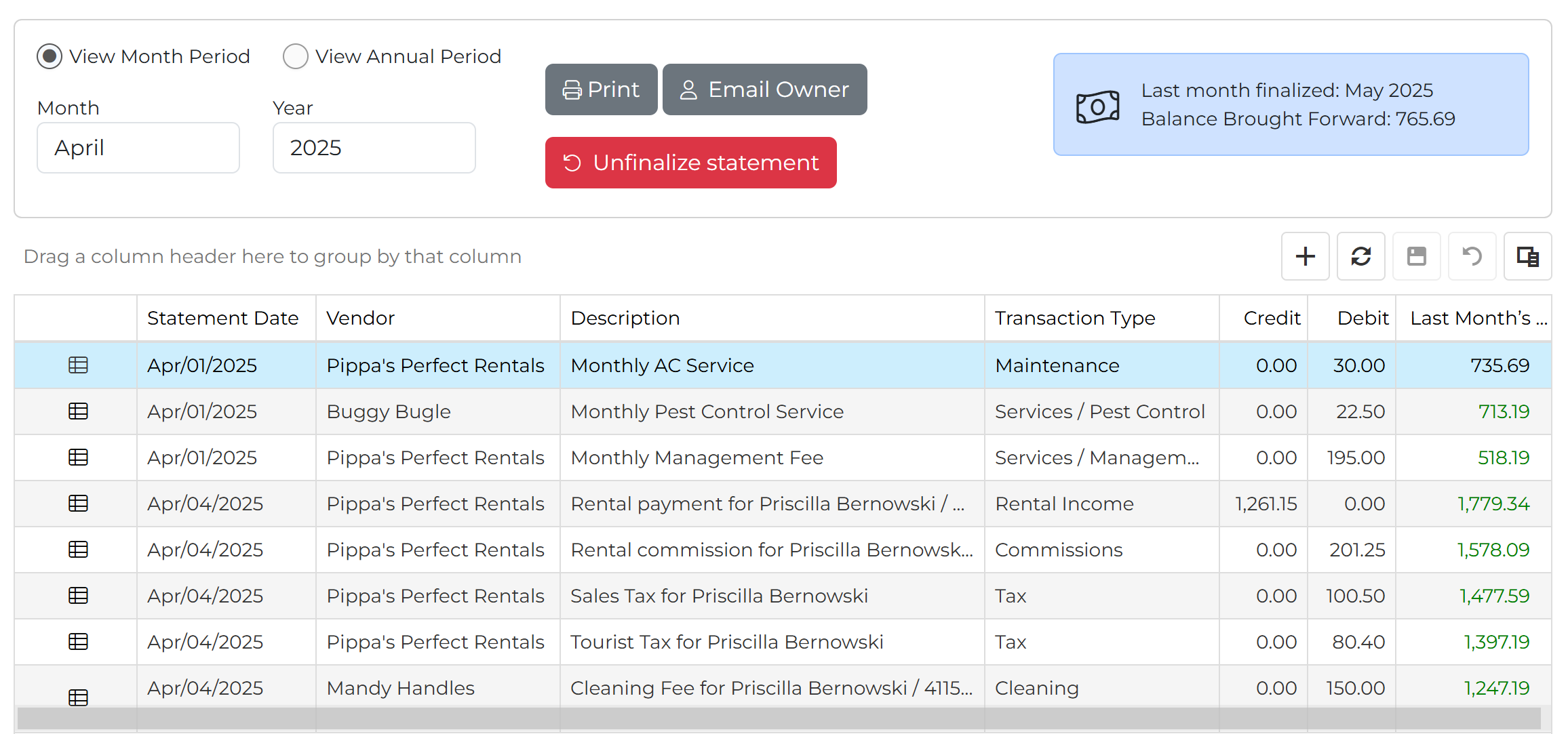The image size is (1568, 734).
Task: Open the Month dropdown showing April
Action: point(138,148)
